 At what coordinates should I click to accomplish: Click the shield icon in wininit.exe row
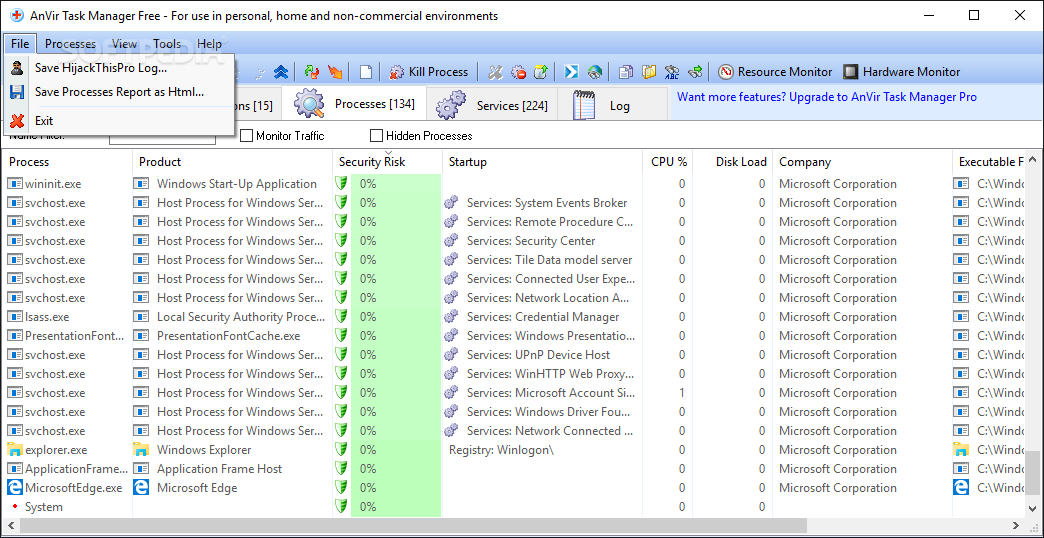[x=342, y=184]
